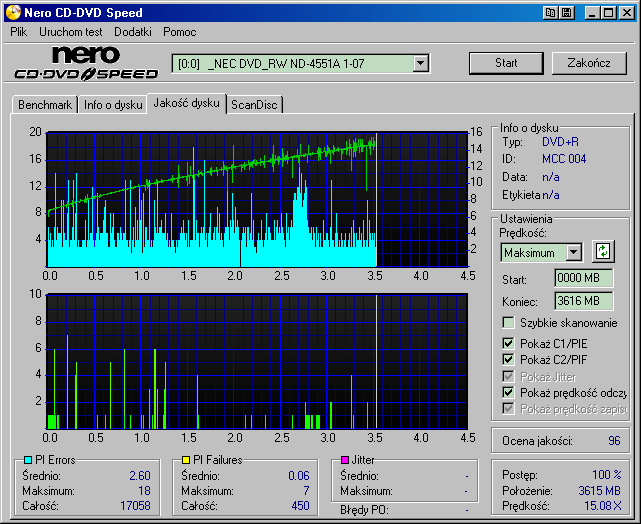Click the PI Failures Całość value 450
The width and height of the screenshot is (641, 524).
(x=300, y=506)
